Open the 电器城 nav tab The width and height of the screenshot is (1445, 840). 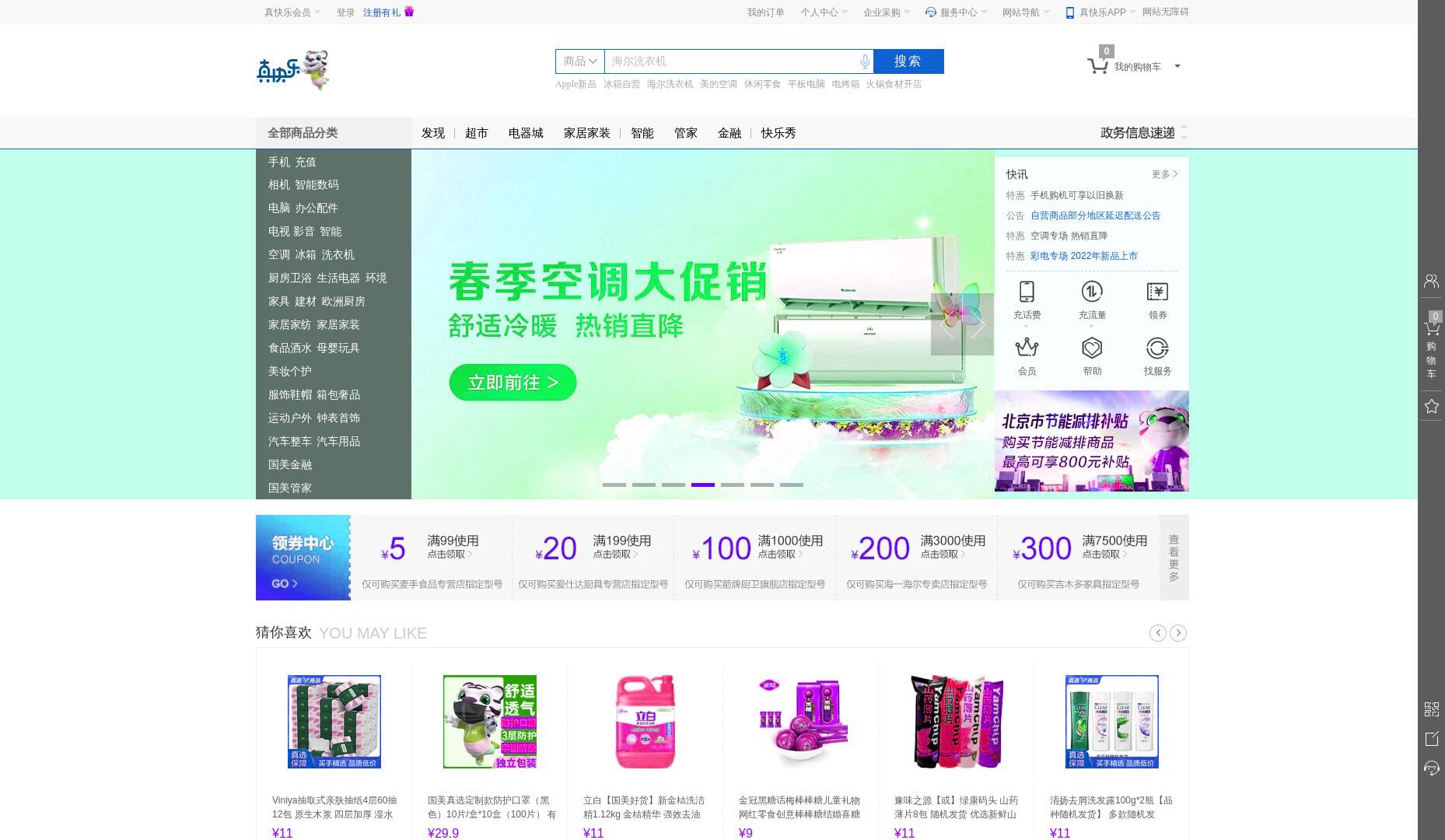click(526, 133)
